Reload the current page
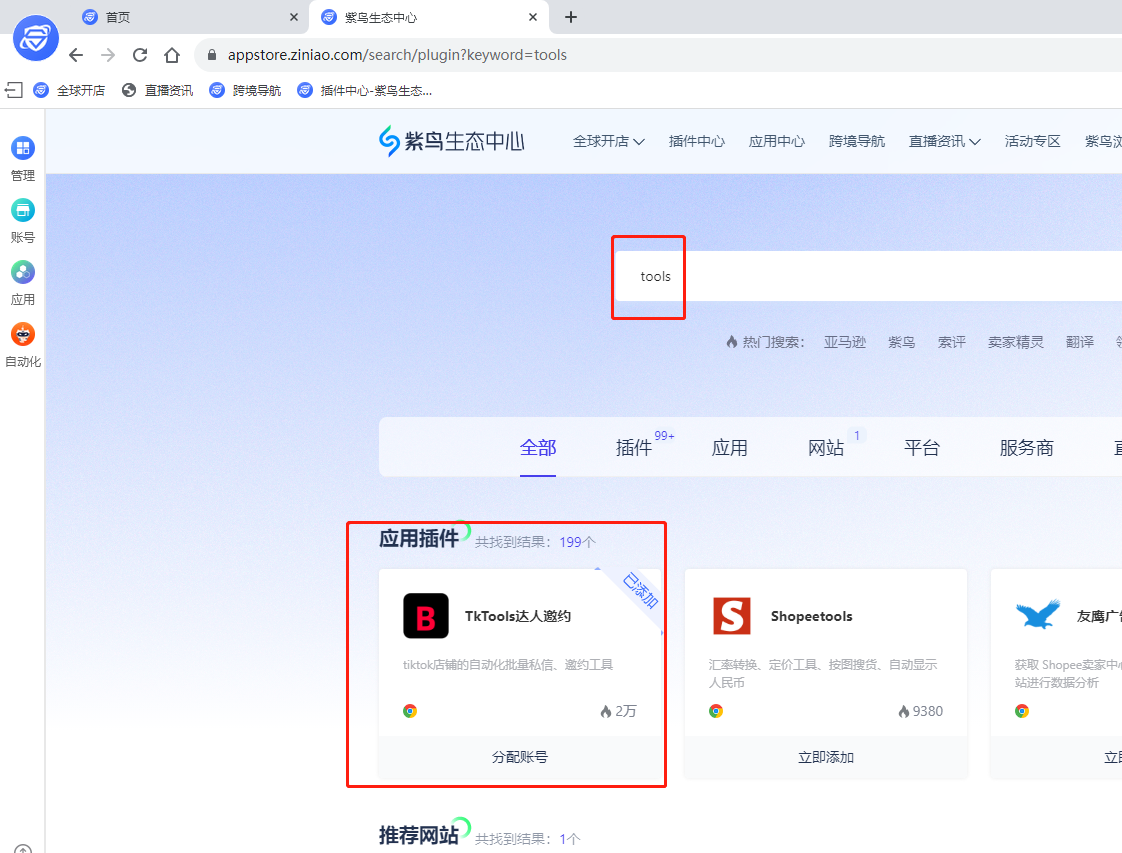 pos(140,55)
